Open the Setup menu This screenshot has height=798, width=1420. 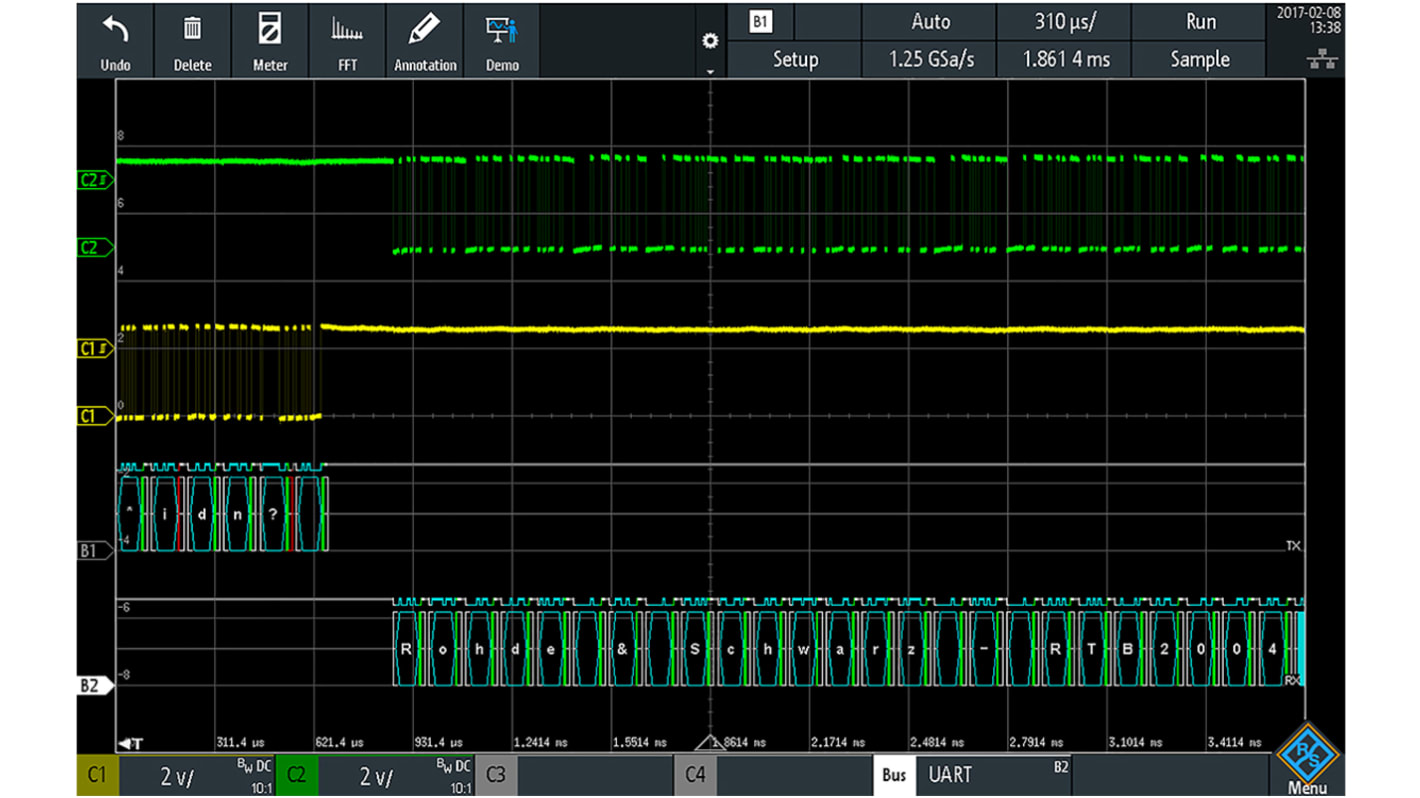[794, 59]
